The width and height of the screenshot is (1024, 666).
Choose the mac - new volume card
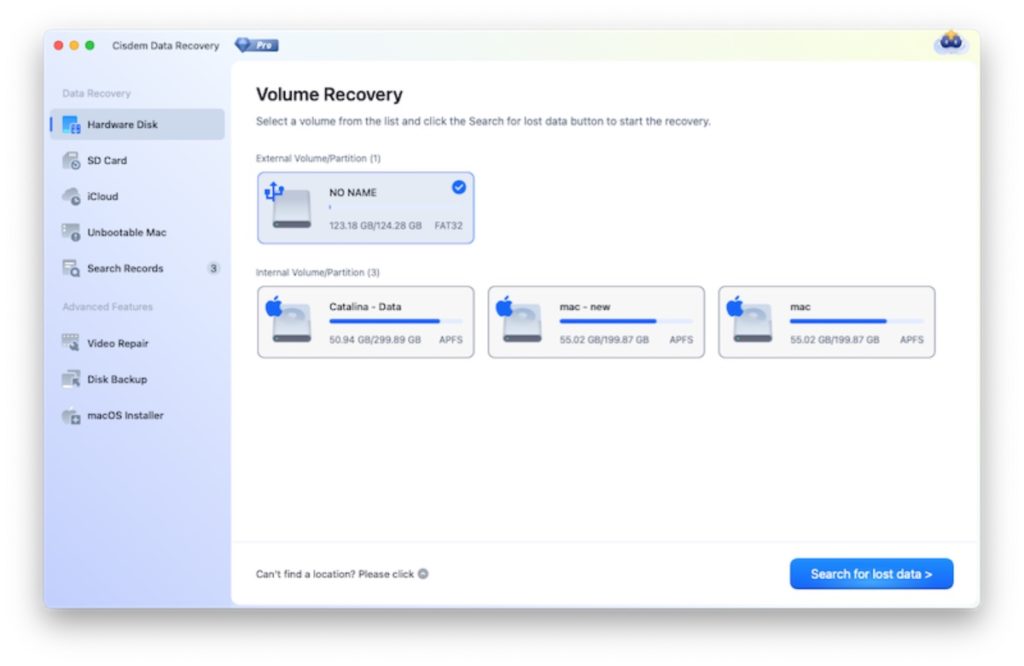[x=596, y=322]
